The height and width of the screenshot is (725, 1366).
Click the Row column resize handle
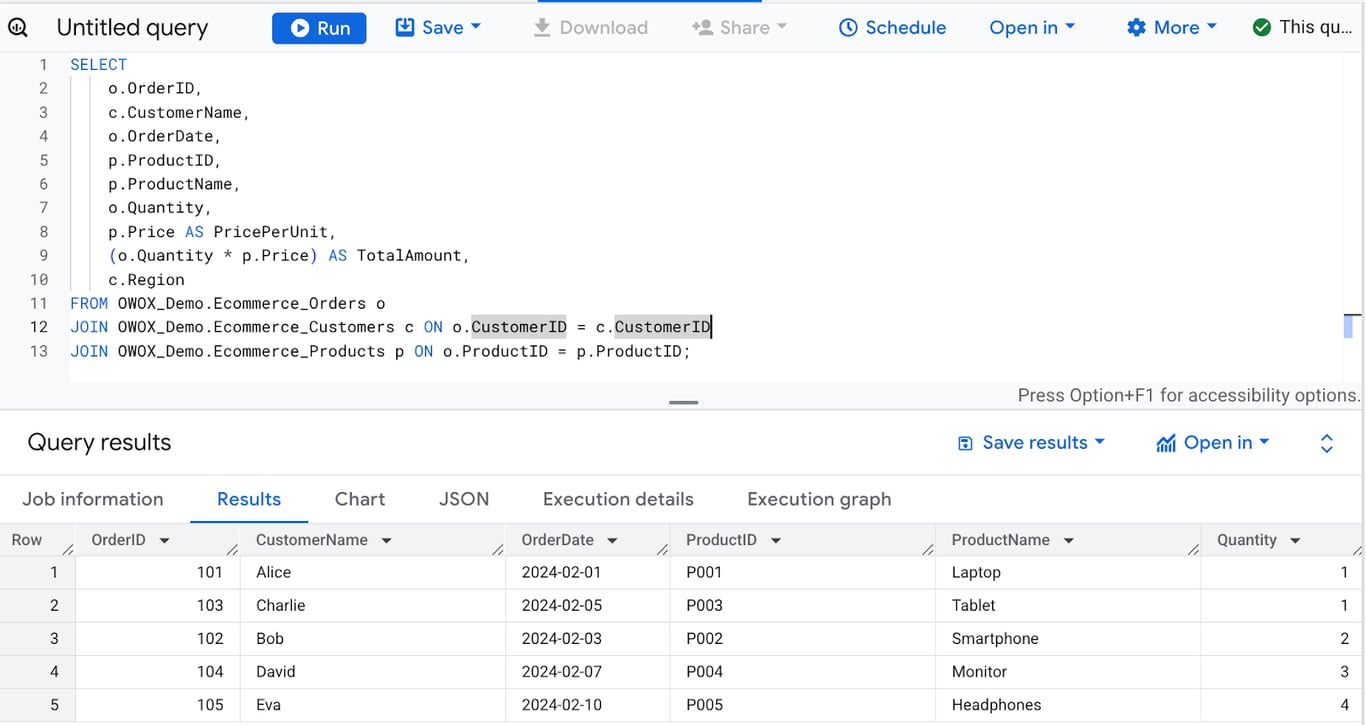(67, 549)
